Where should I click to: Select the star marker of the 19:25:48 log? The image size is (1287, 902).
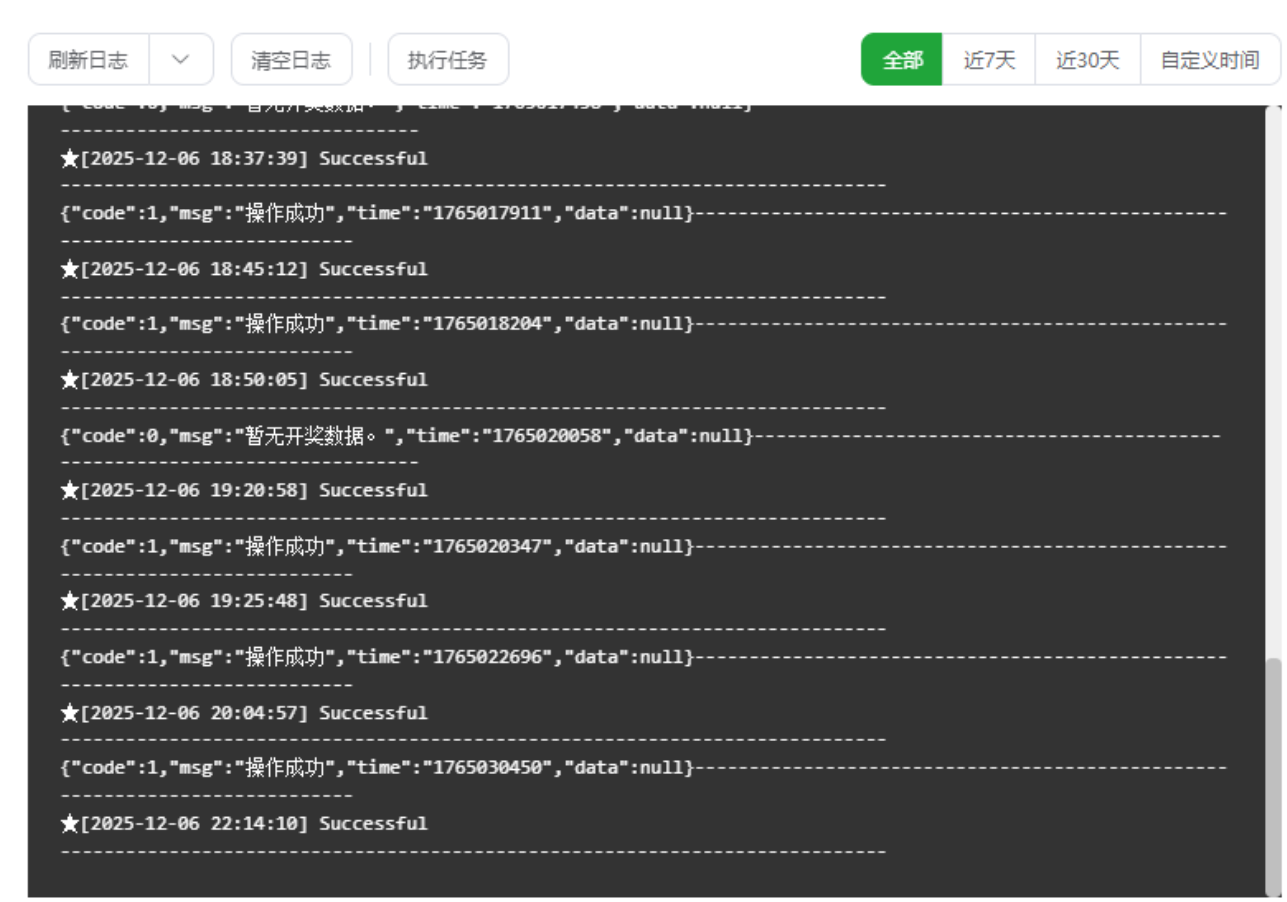tap(70, 601)
